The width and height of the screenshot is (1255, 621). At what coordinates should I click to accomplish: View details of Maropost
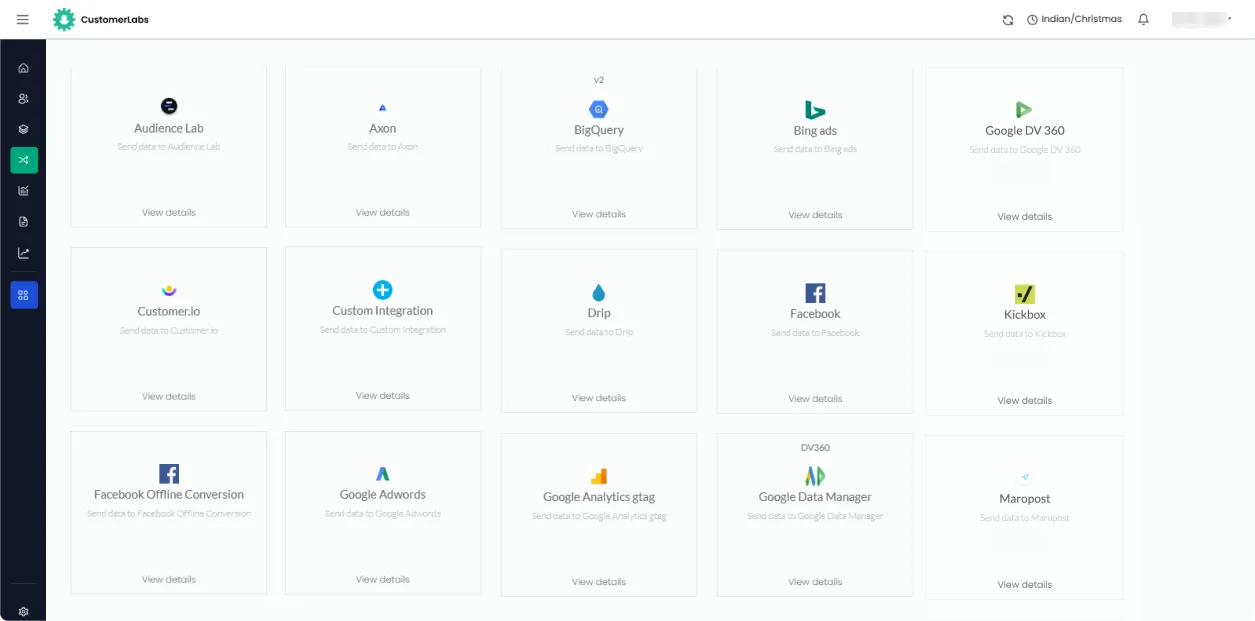tap(1025, 585)
